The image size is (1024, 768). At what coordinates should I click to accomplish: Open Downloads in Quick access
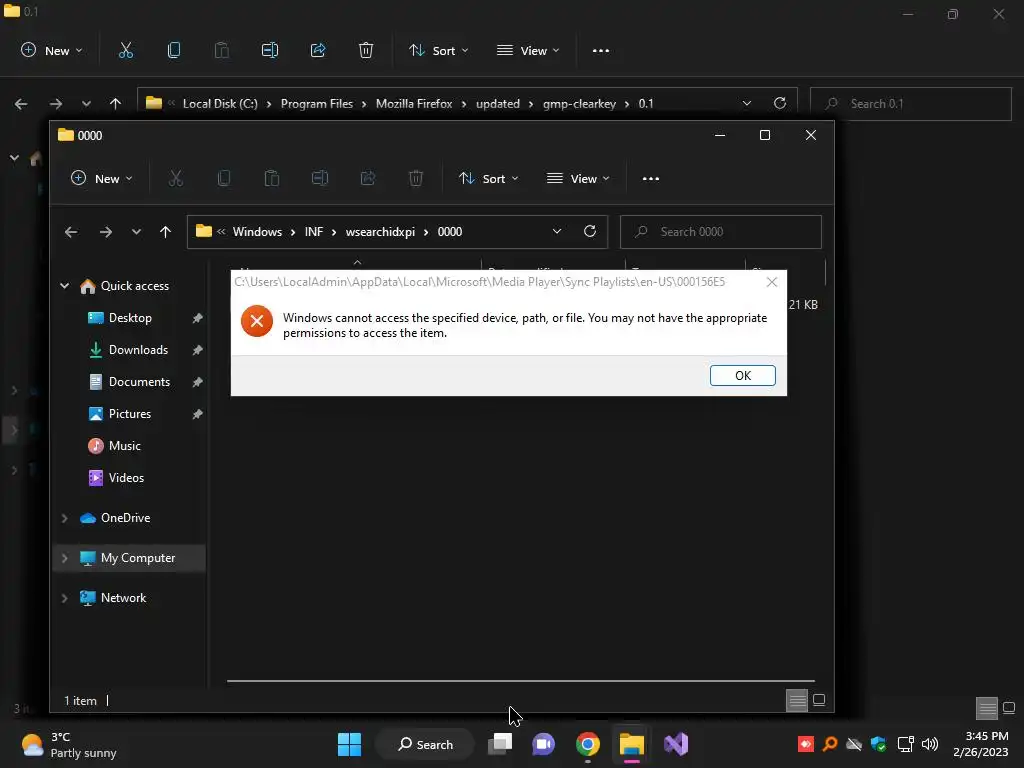(x=138, y=350)
